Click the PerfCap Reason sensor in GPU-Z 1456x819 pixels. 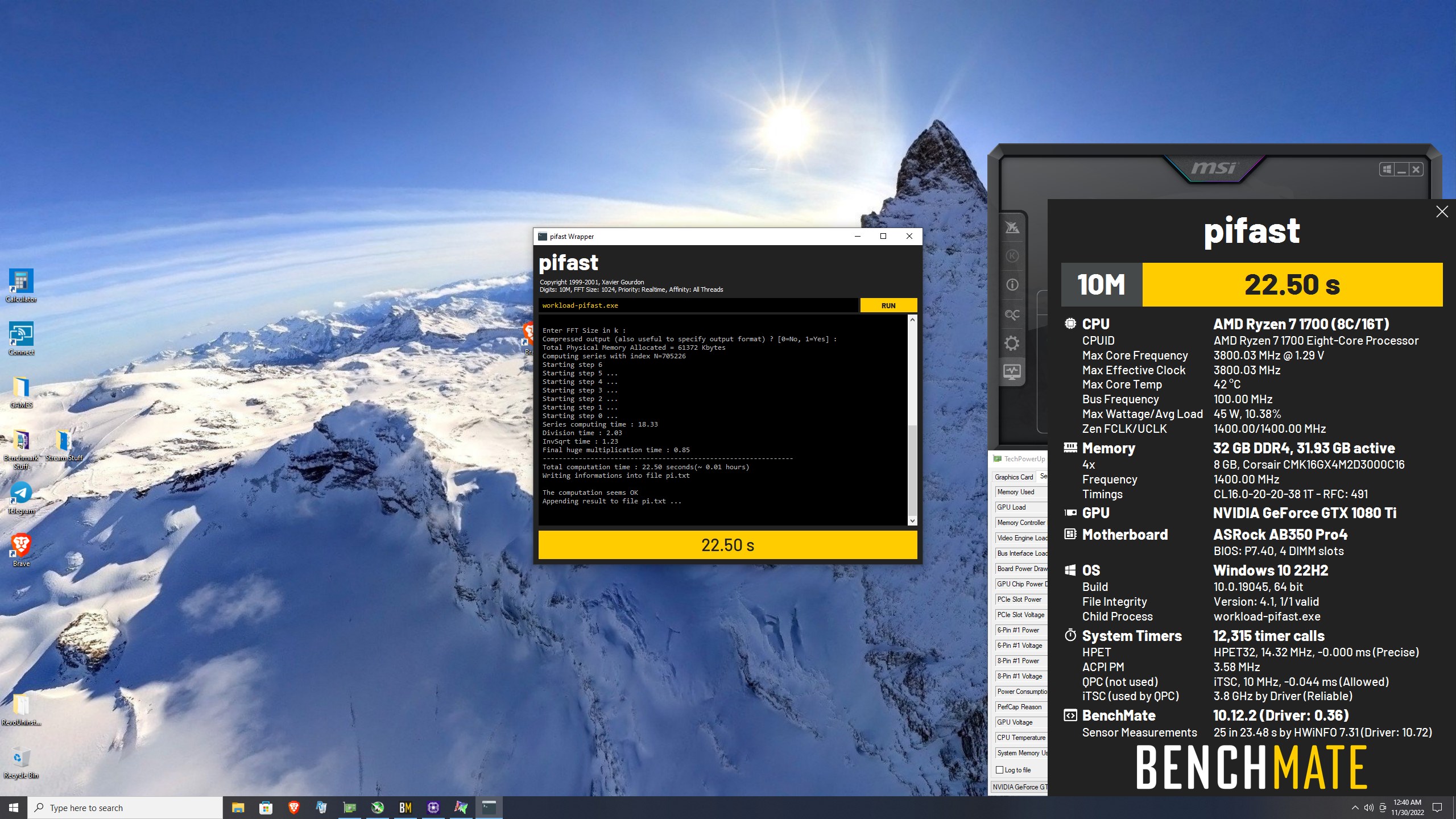(1021, 707)
